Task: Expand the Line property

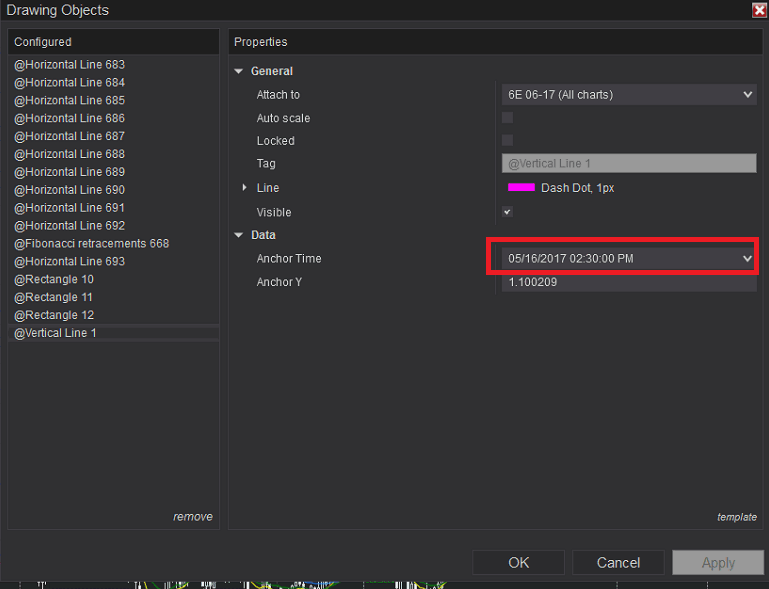Action: point(244,187)
